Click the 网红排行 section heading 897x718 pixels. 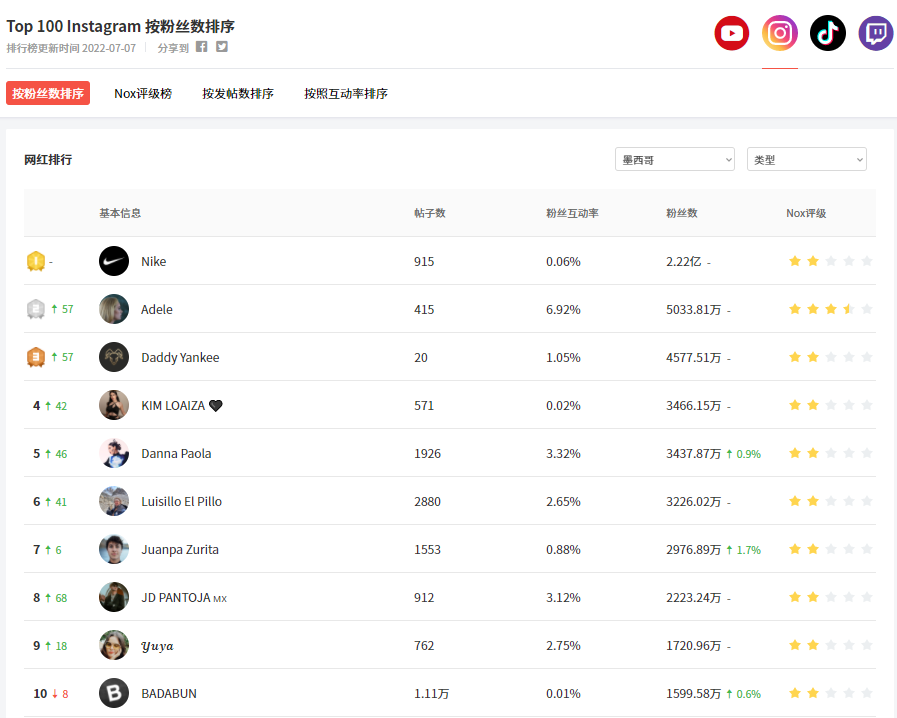[x=48, y=160]
